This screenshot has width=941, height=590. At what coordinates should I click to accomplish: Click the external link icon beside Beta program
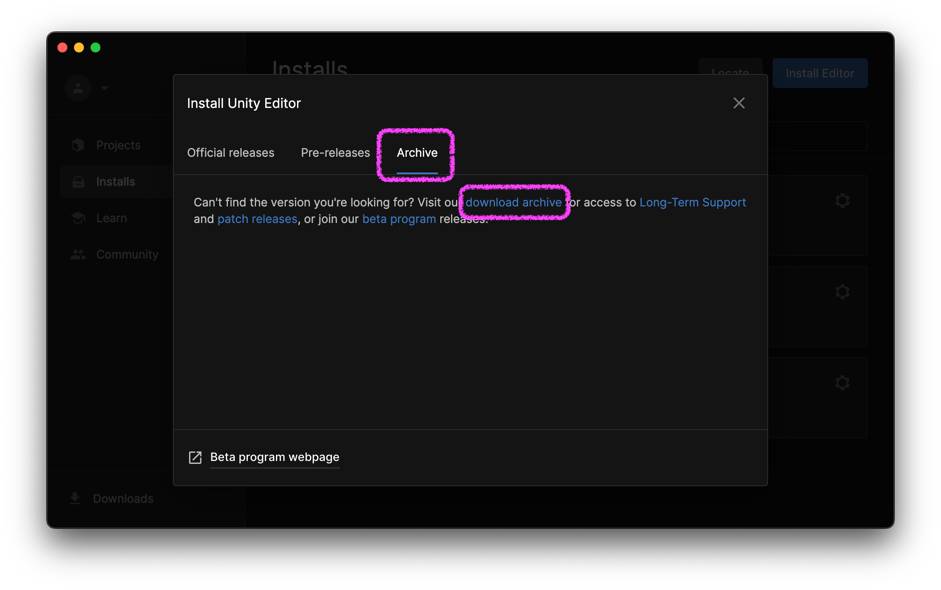(x=195, y=458)
